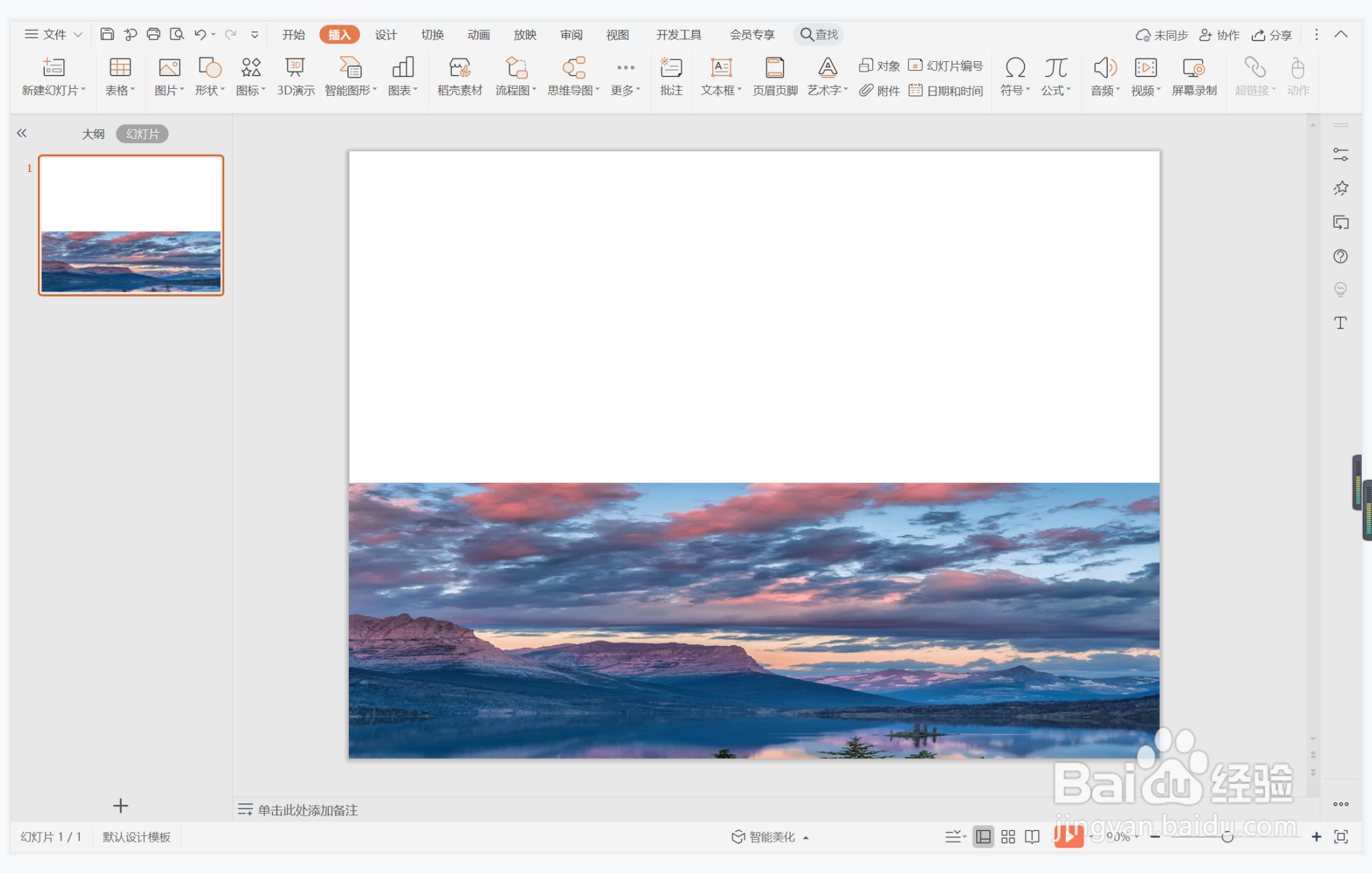Screen dimensions: 1372x873
Task: Open the 文件 menu dropdown
Action: point(54,34)
